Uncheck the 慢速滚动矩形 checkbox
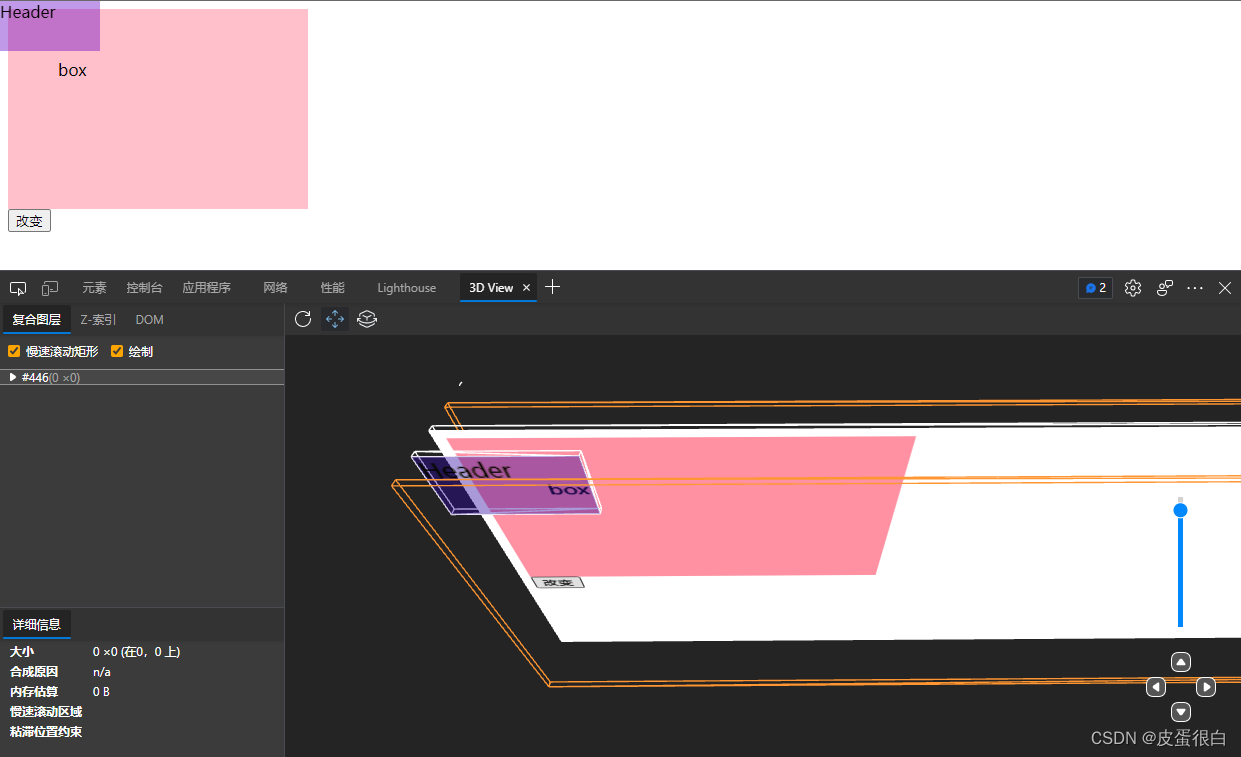1241x757 pixels. point(14,351)
